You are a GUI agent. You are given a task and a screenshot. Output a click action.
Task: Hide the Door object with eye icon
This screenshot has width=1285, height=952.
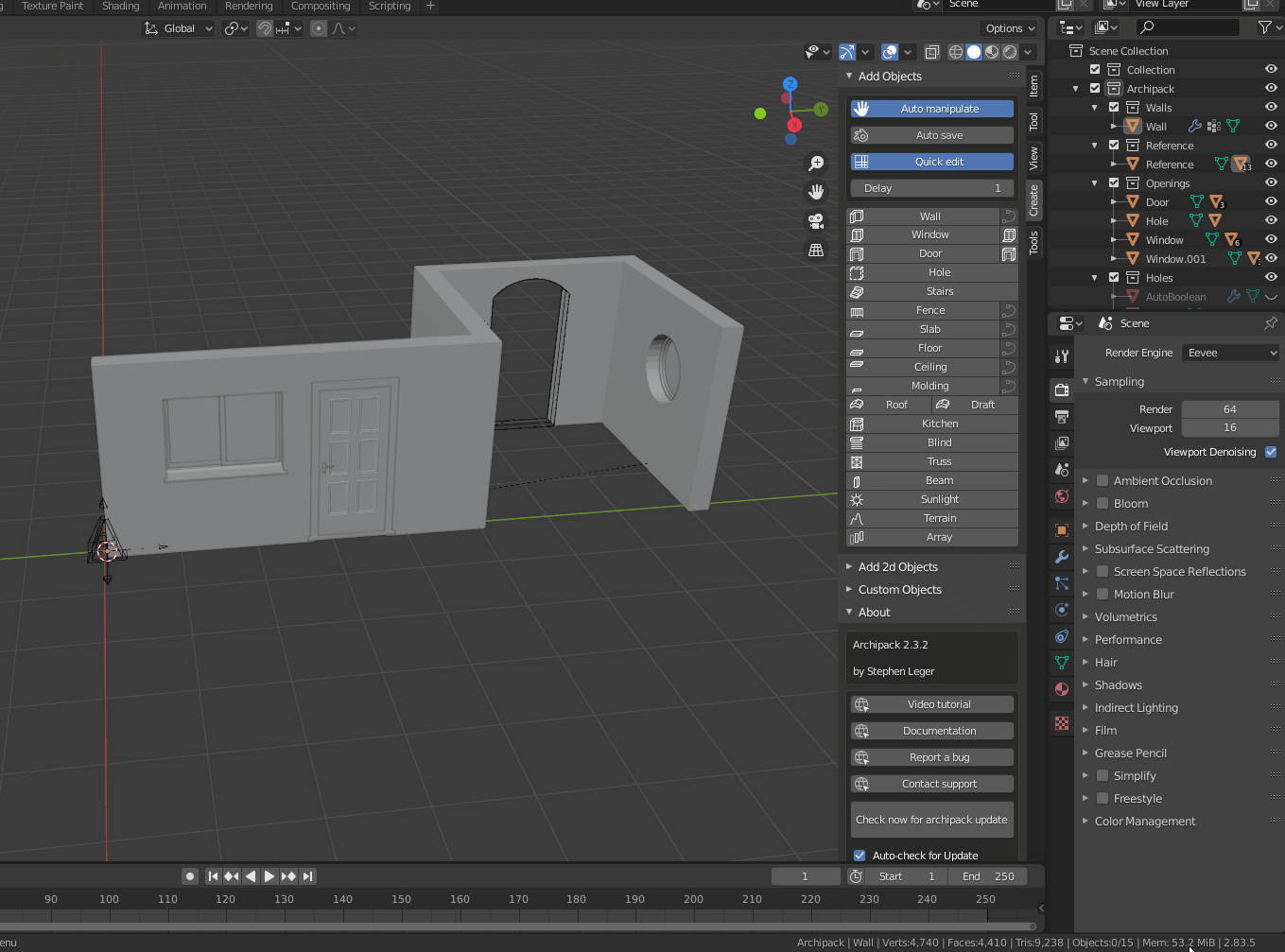point(1271,201)
